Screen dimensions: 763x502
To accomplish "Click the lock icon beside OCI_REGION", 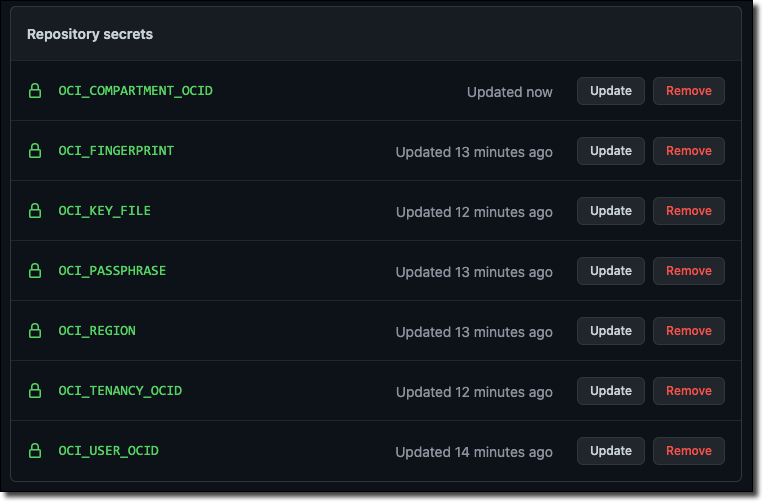I will pos(35,331).
